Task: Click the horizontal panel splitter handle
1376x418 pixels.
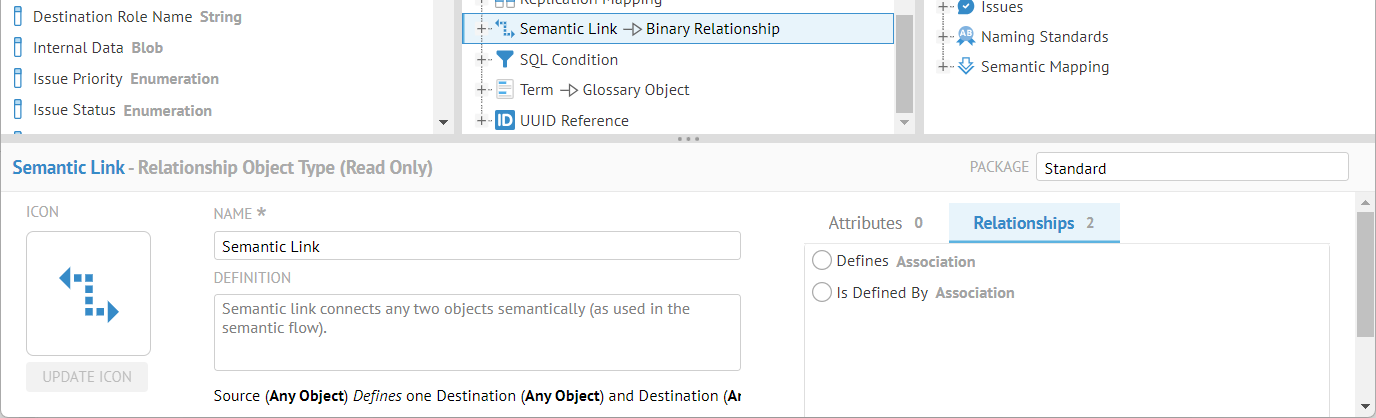Action: click(688, 139)
